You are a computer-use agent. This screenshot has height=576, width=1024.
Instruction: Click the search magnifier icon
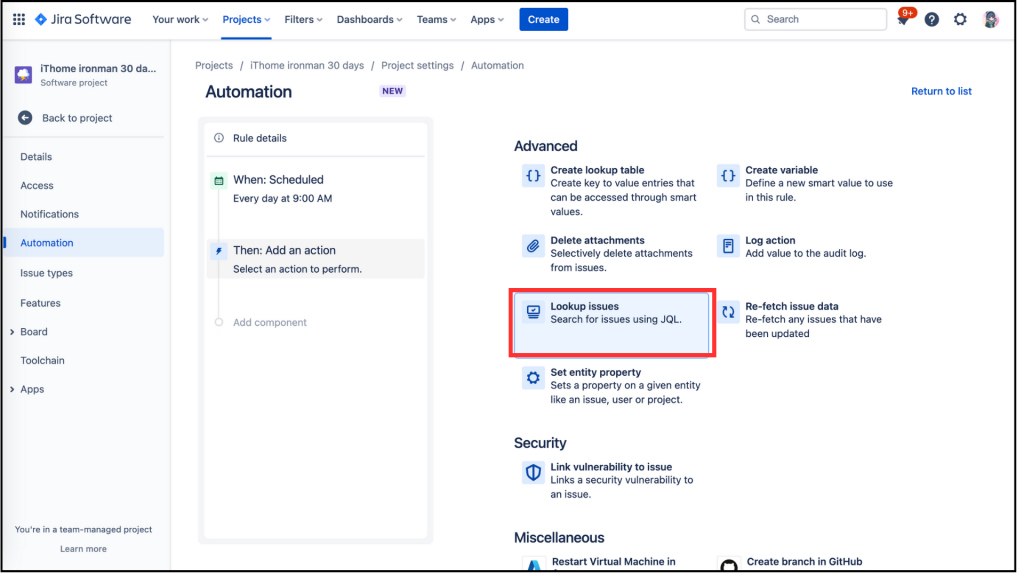757,20
